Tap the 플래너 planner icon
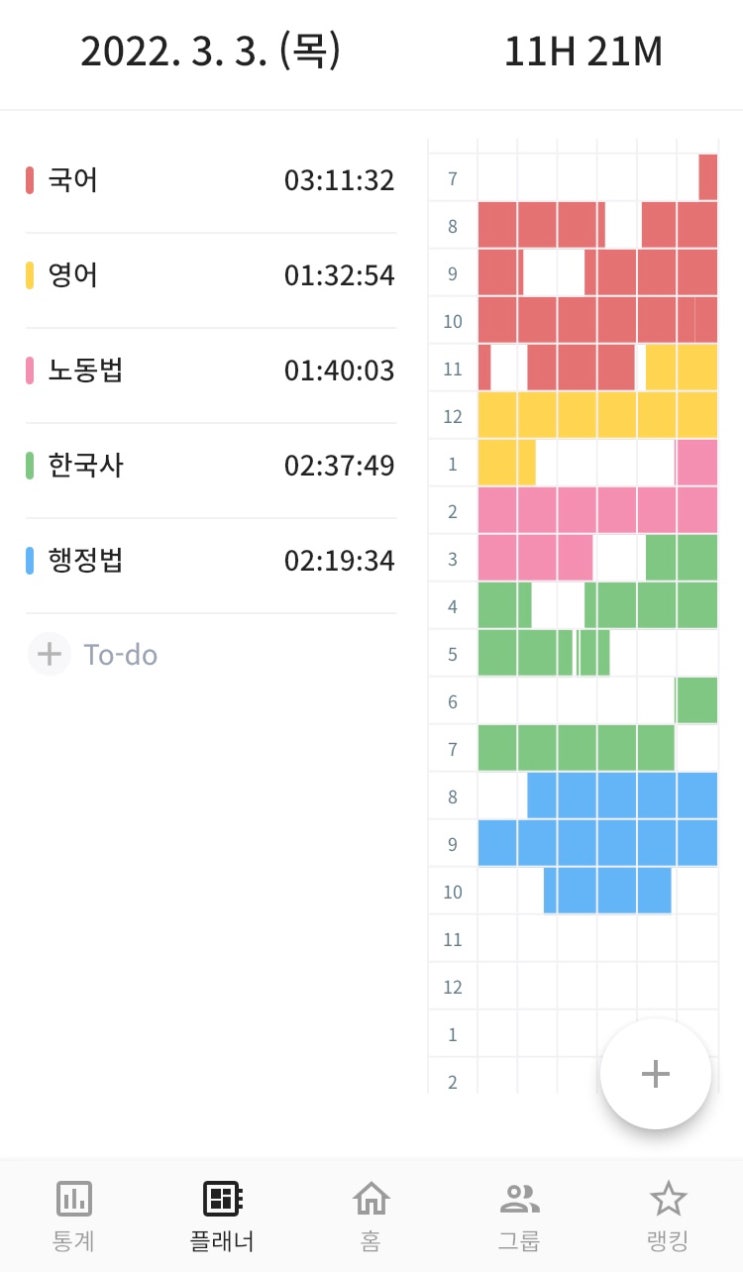This screenshot has height=1272, width=743. pos(222,1198)
